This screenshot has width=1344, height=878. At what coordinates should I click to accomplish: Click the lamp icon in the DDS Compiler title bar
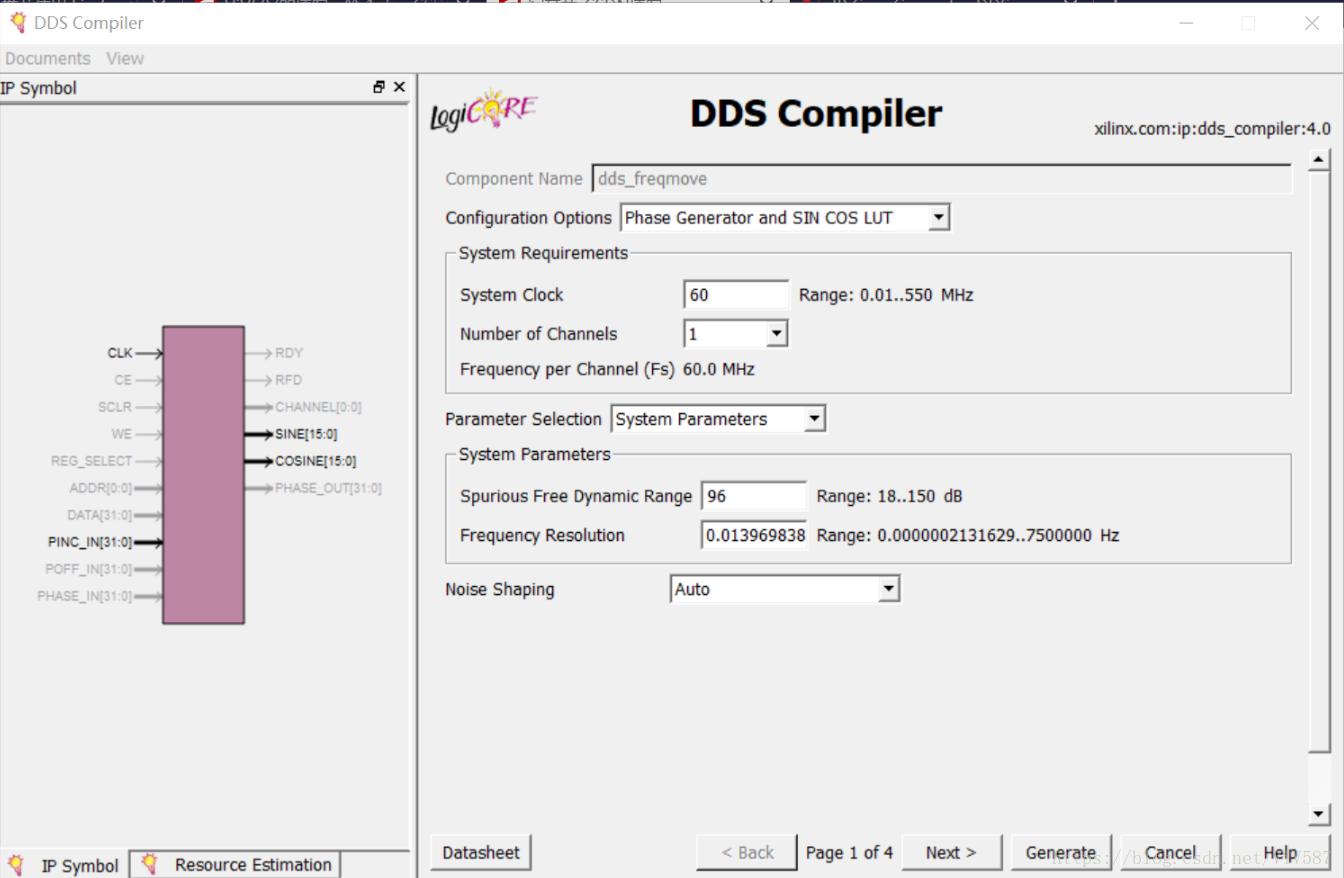pos(17,22)
